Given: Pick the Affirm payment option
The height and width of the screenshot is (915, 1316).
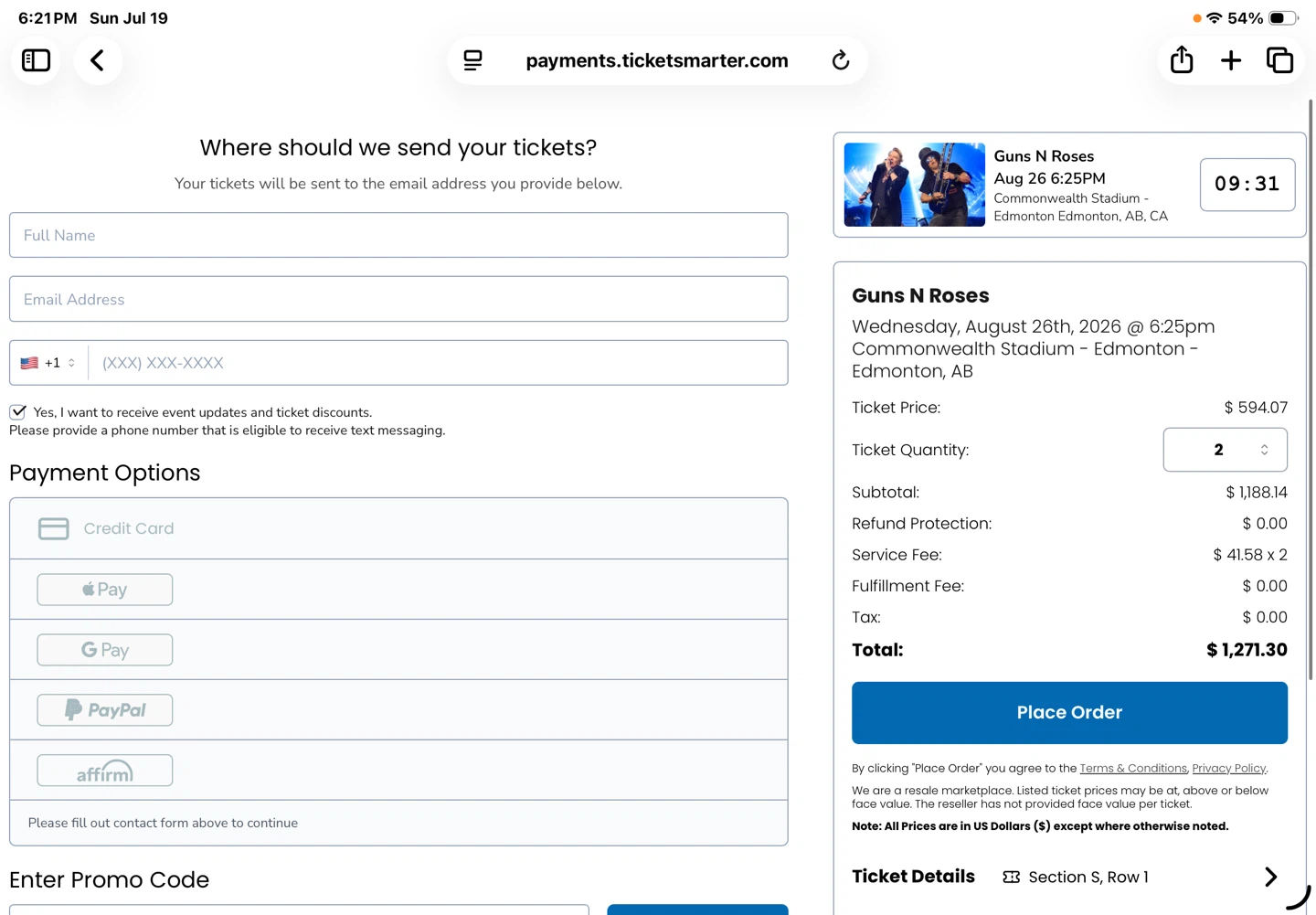Looking at the screenshot, I should [105, 771].
